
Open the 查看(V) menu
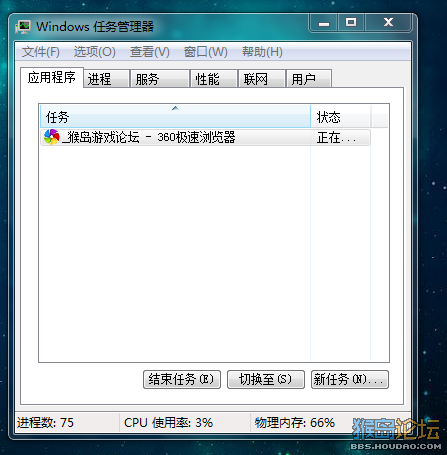tap(150, 52)
